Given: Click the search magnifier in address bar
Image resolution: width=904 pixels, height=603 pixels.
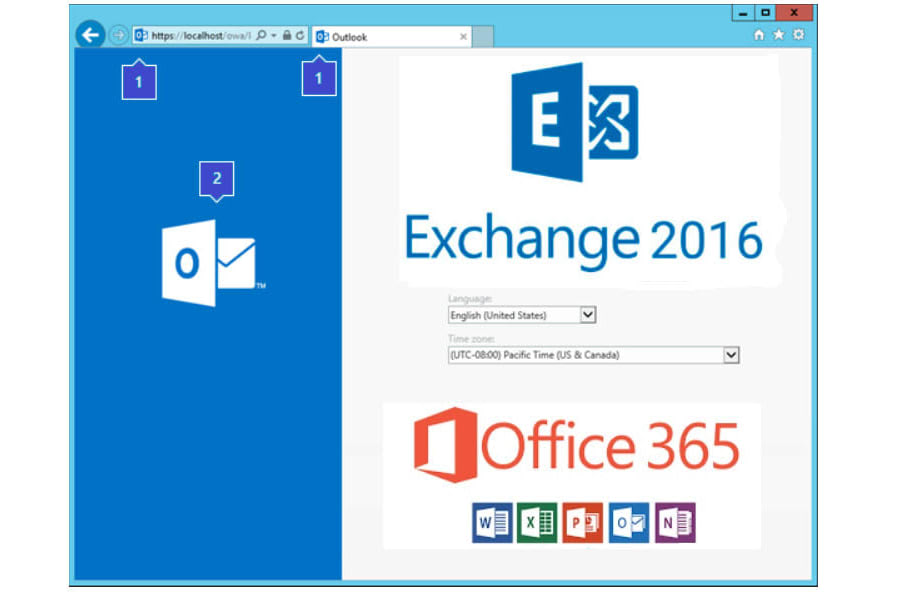Looking at the screenshot, I should [x=261, y=35].
